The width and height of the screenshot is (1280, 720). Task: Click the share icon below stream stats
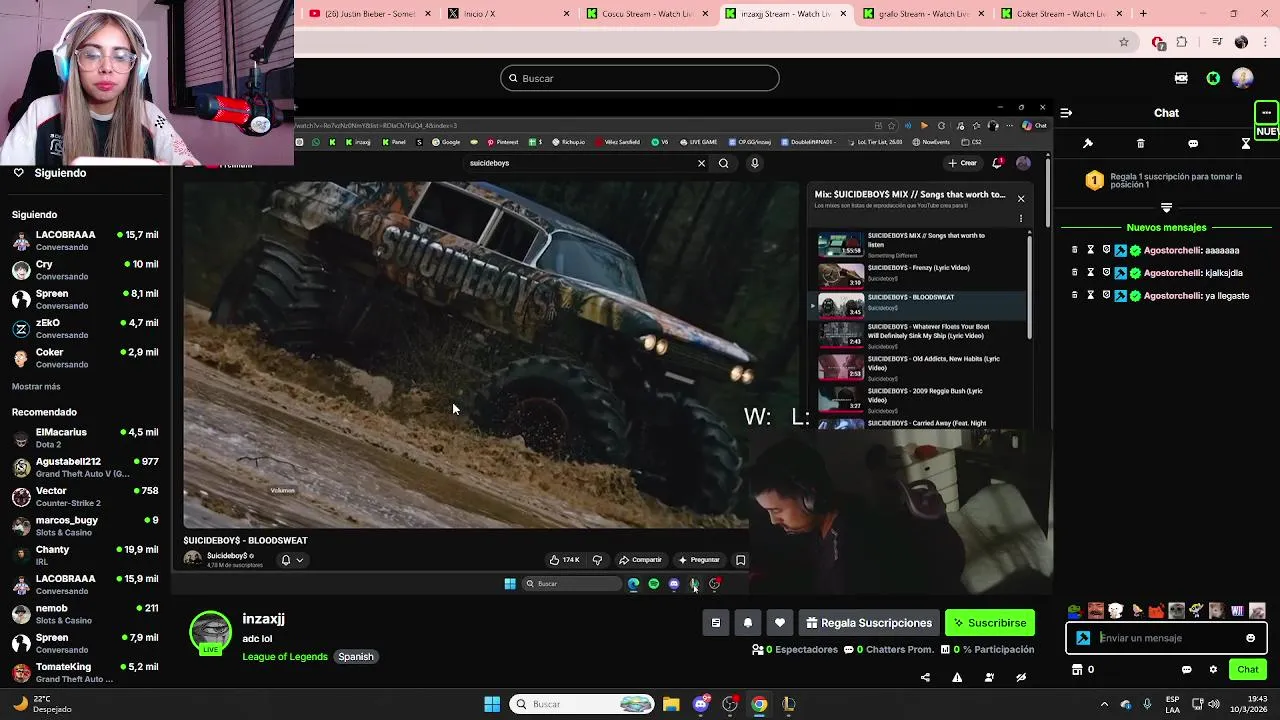pyautogui.click(x=925, y=678)
